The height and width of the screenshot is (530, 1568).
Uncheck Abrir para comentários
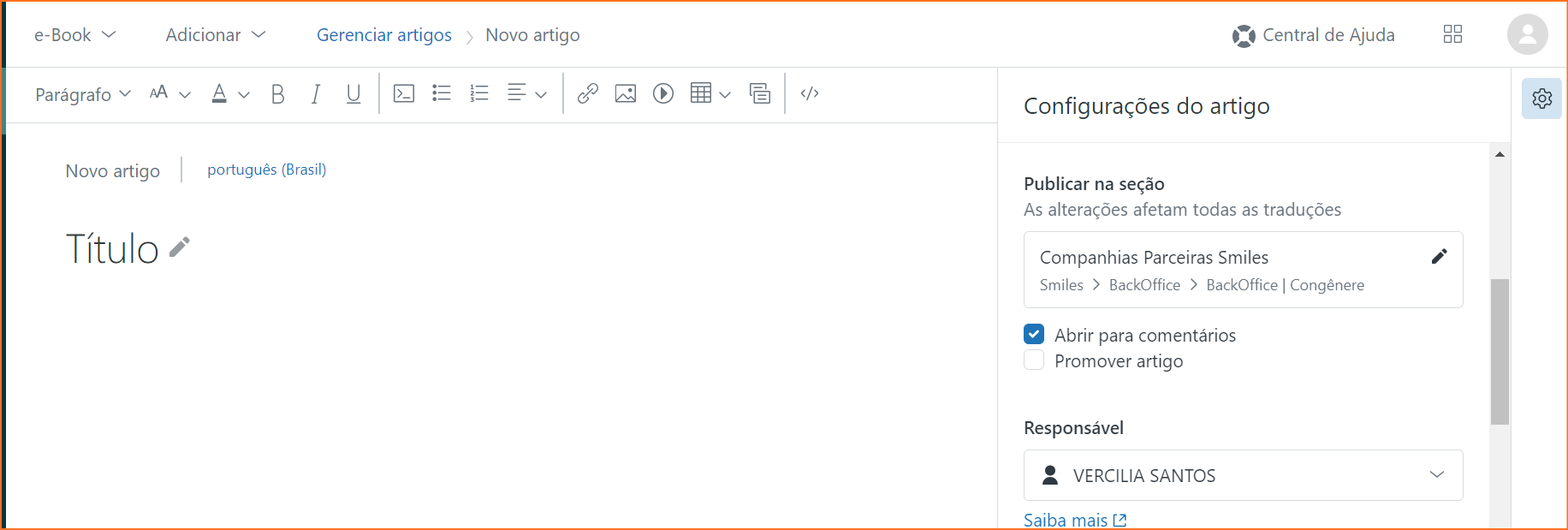point(1034,334)
